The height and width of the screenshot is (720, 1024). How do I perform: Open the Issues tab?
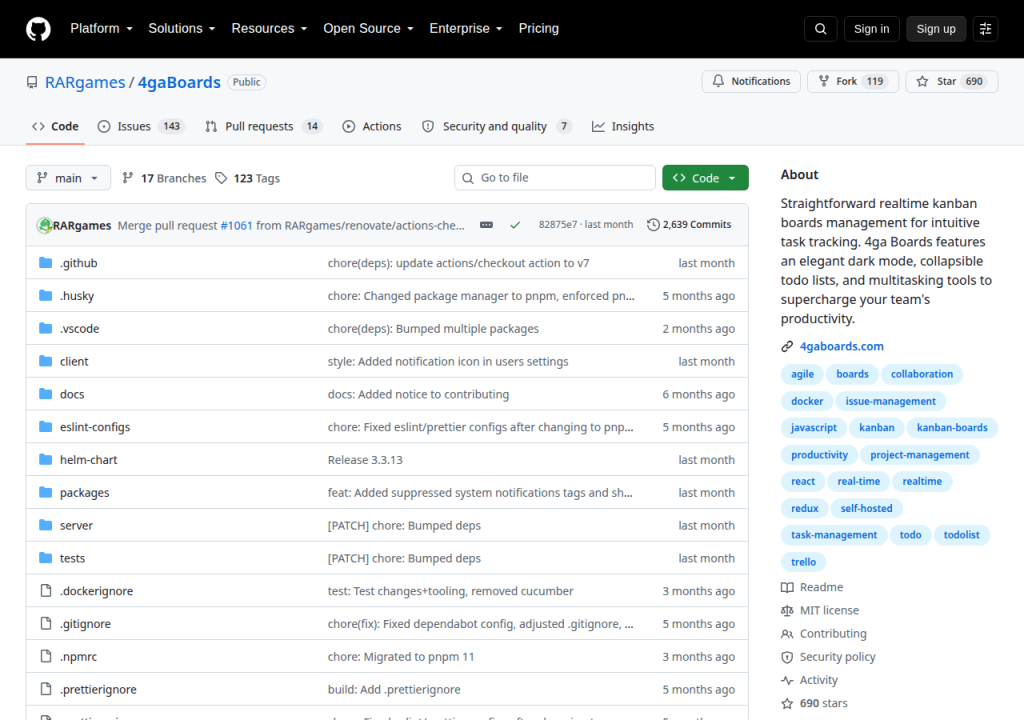pyautogui.click(x=141, y=127)
